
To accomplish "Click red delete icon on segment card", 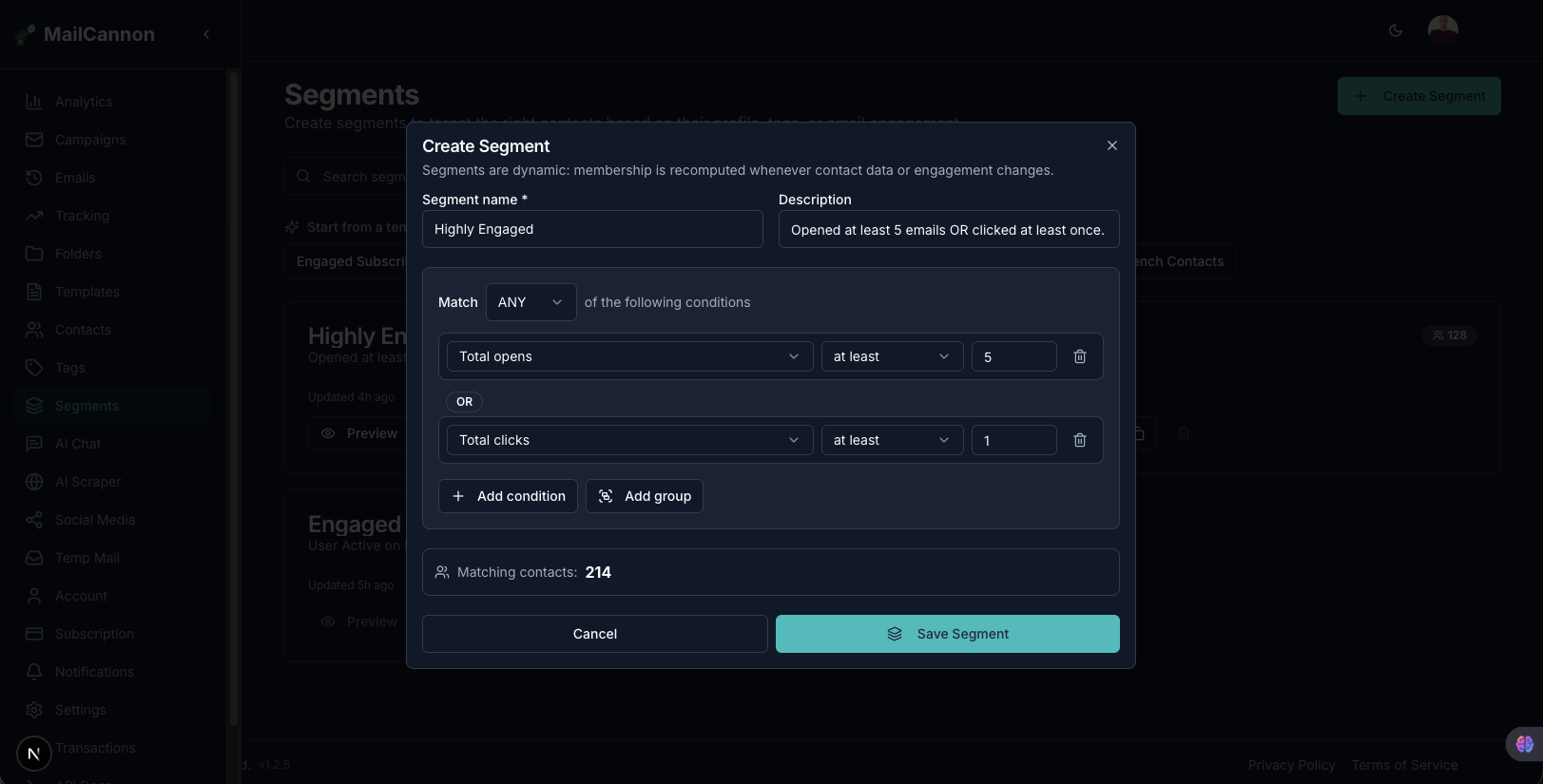I will [1184, 433].
